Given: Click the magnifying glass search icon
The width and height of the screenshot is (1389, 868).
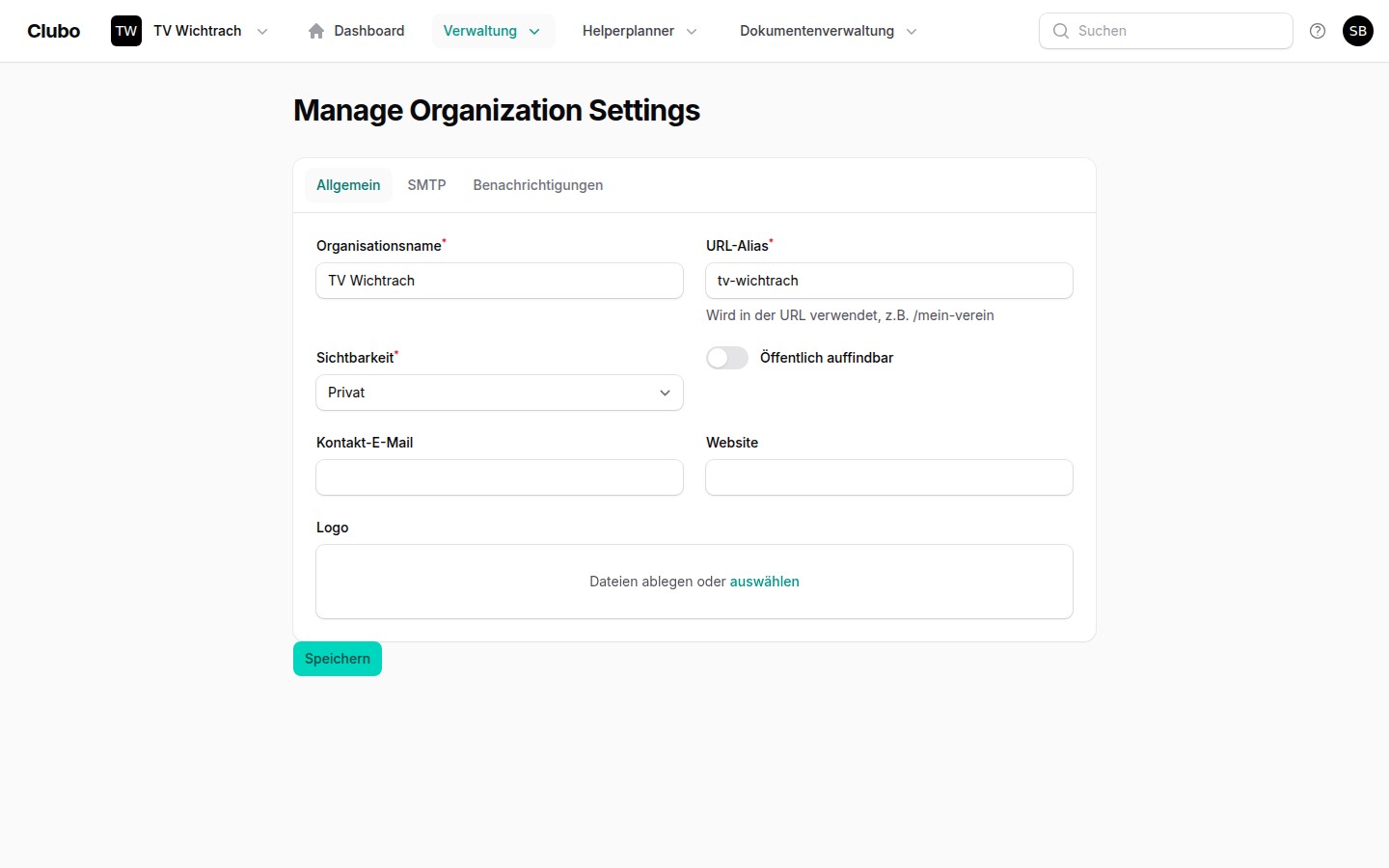Looking at the screenshot, I should click(x=1061, y=31).
